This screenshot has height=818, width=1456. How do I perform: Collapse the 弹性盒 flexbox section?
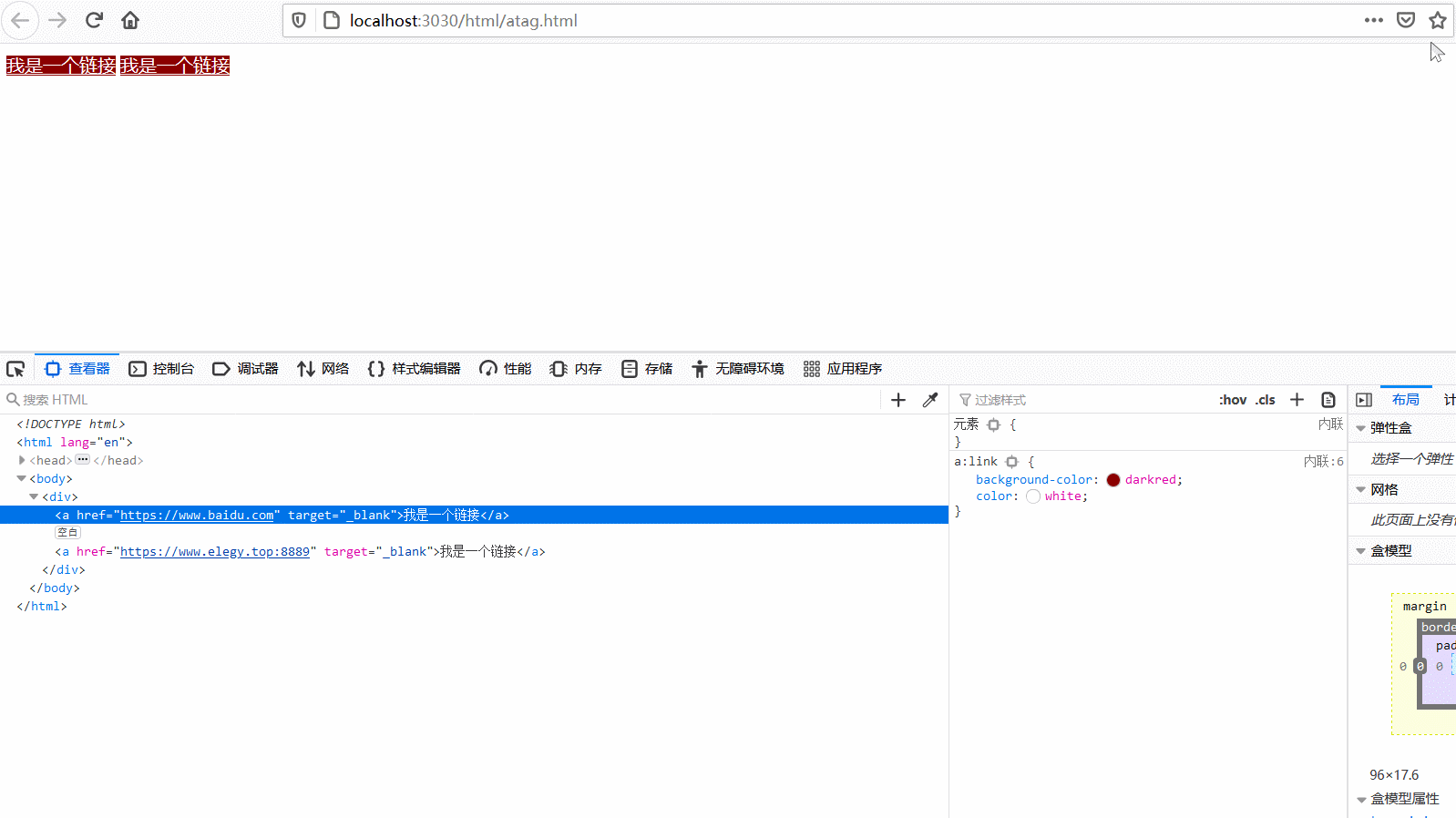(1361, 428)
